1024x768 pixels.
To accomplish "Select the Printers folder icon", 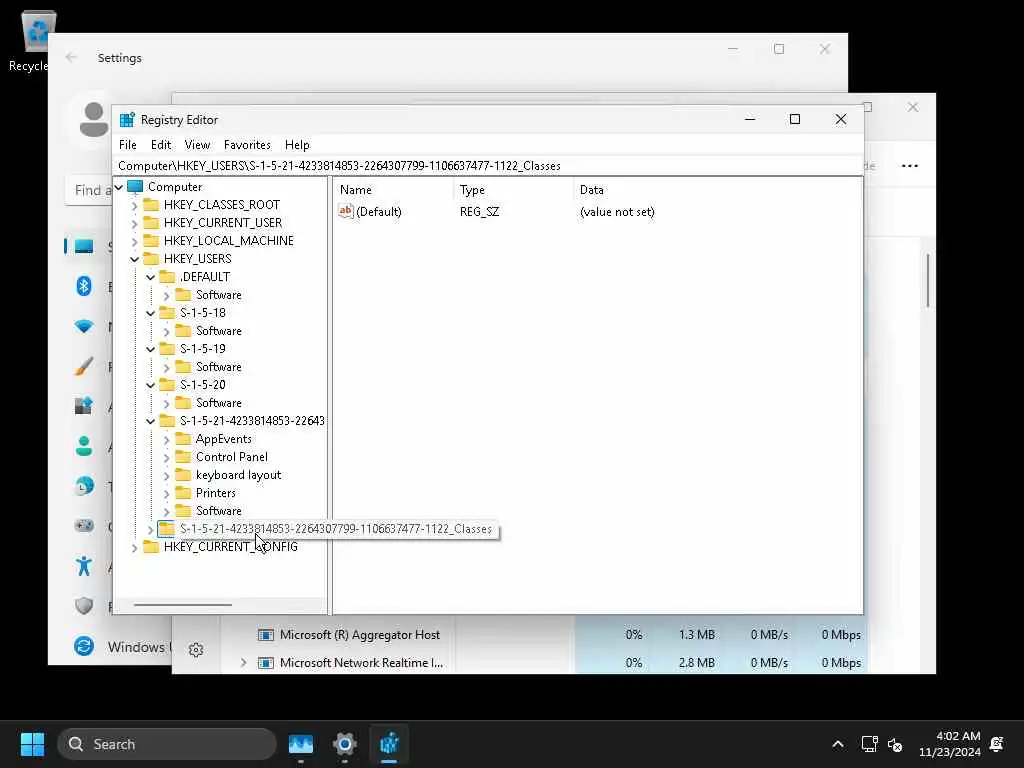I will (x=184, y=492).
